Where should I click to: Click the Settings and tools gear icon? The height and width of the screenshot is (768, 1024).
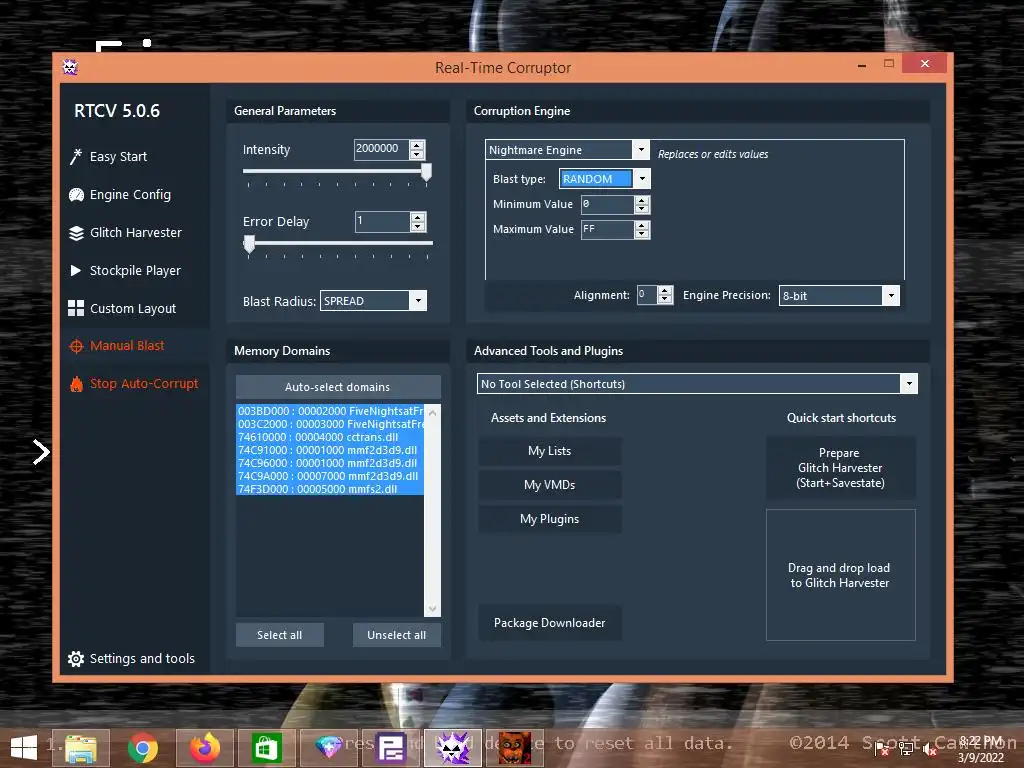click(x=76, y=659)
